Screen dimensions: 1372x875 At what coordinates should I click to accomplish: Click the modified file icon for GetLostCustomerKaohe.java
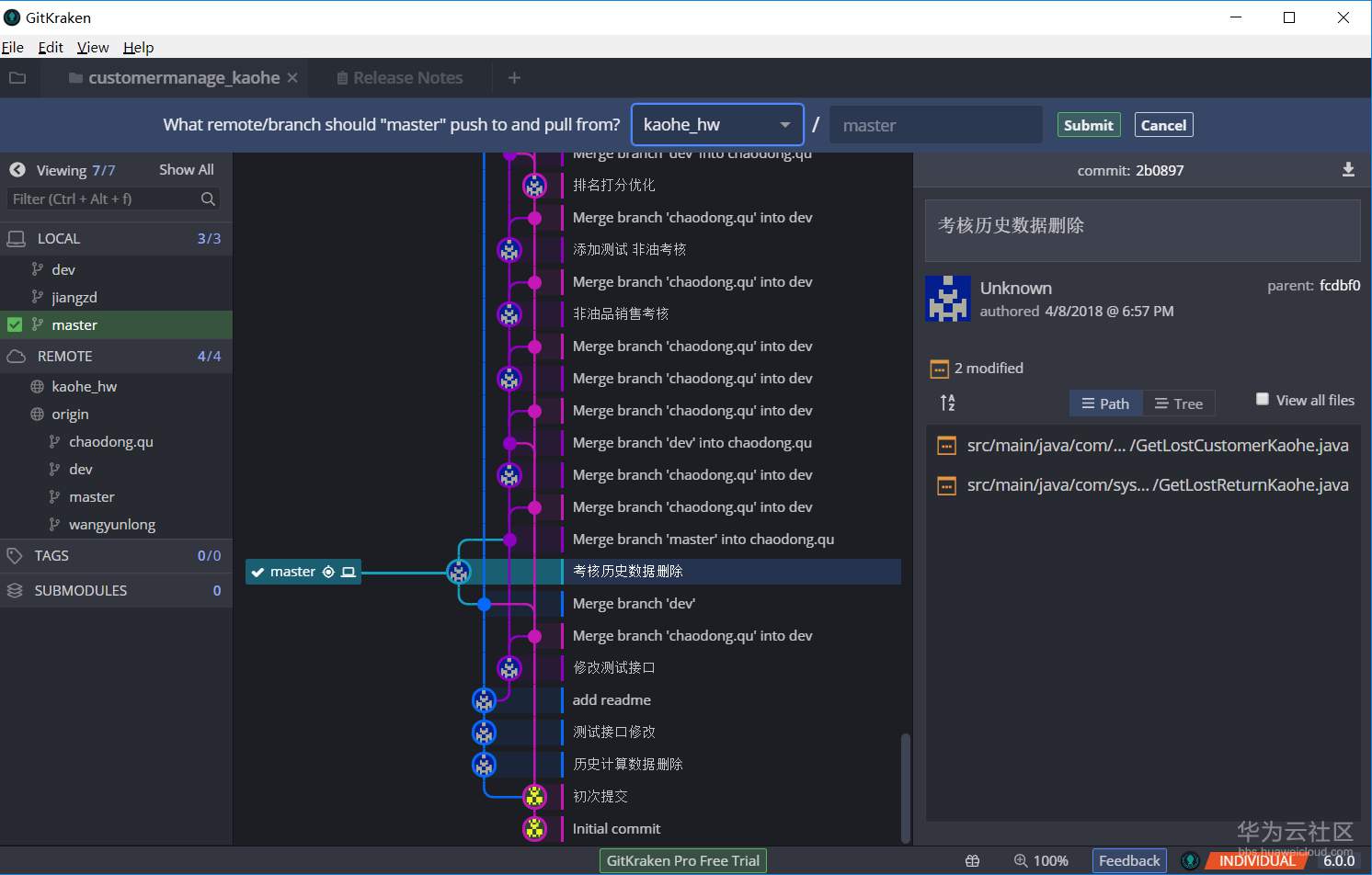pyautogui.click(x=946, y=446)
